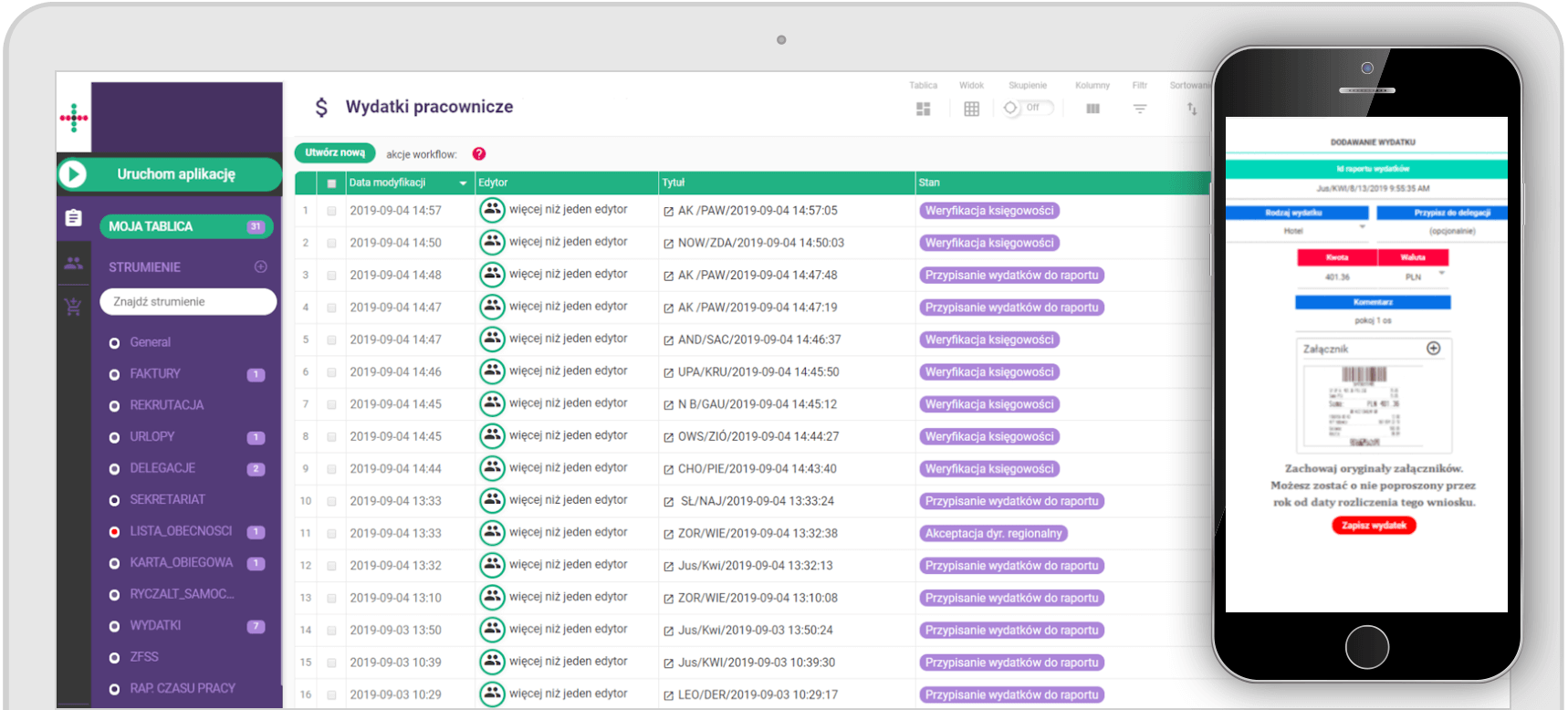Open the Filtr filter icon

(x=1139, y=109)
